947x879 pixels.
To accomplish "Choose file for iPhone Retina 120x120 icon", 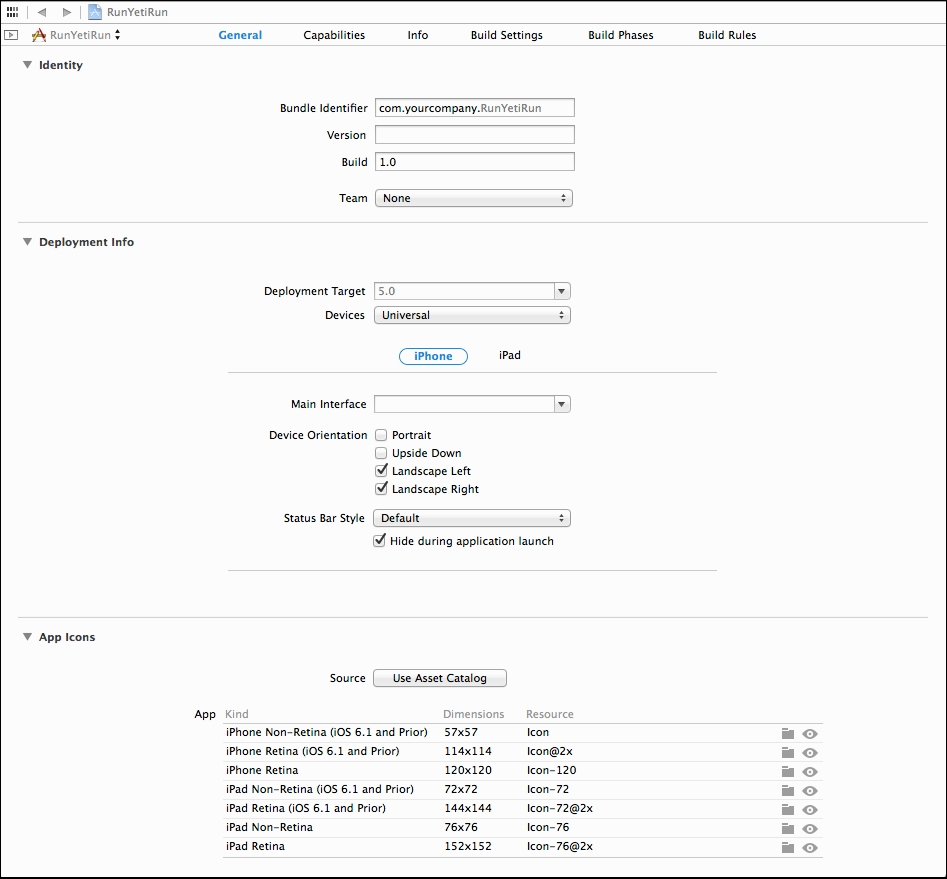I will click(788, 771).
